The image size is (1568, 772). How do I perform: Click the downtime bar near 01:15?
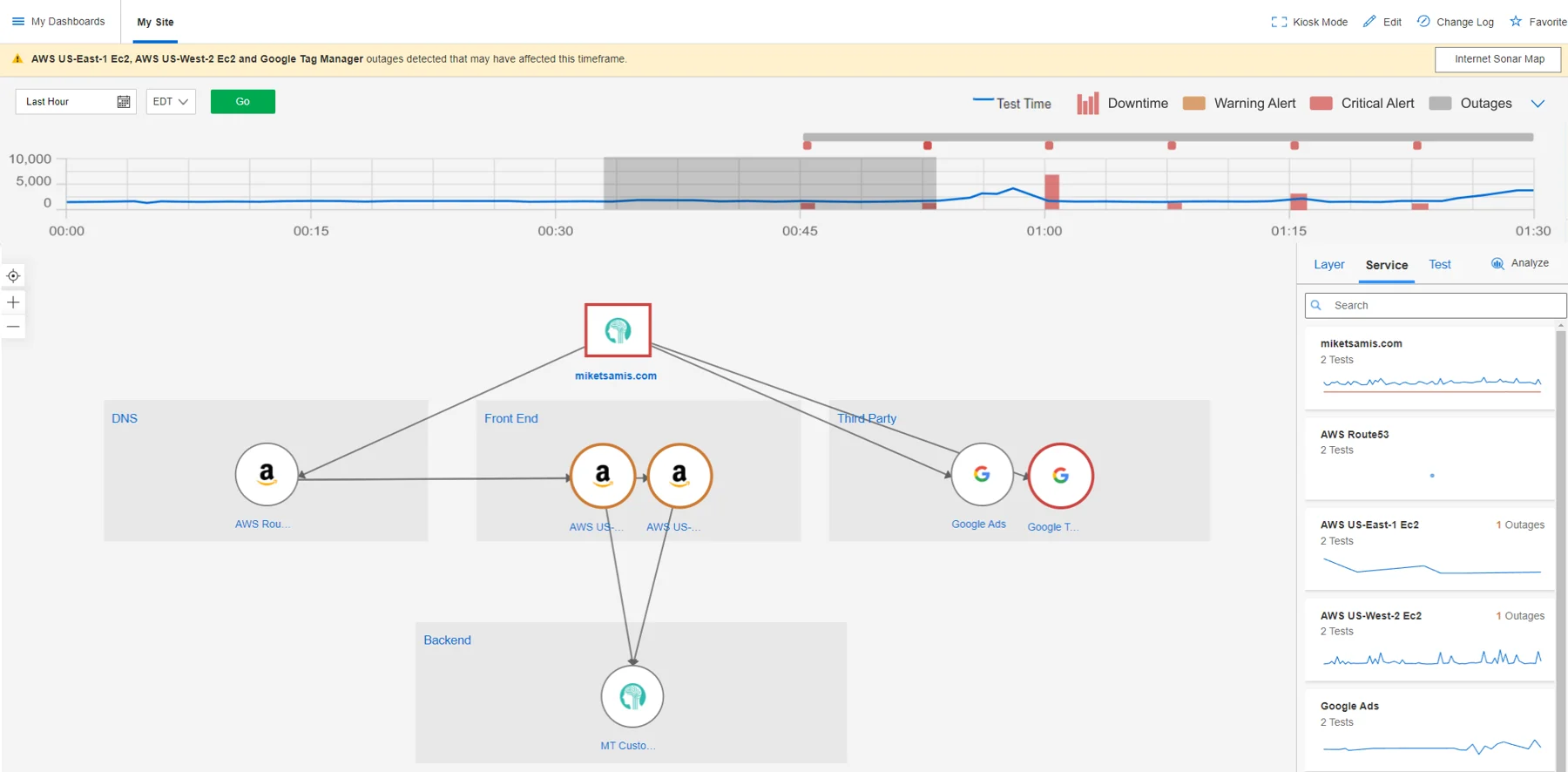[1299, 201]
